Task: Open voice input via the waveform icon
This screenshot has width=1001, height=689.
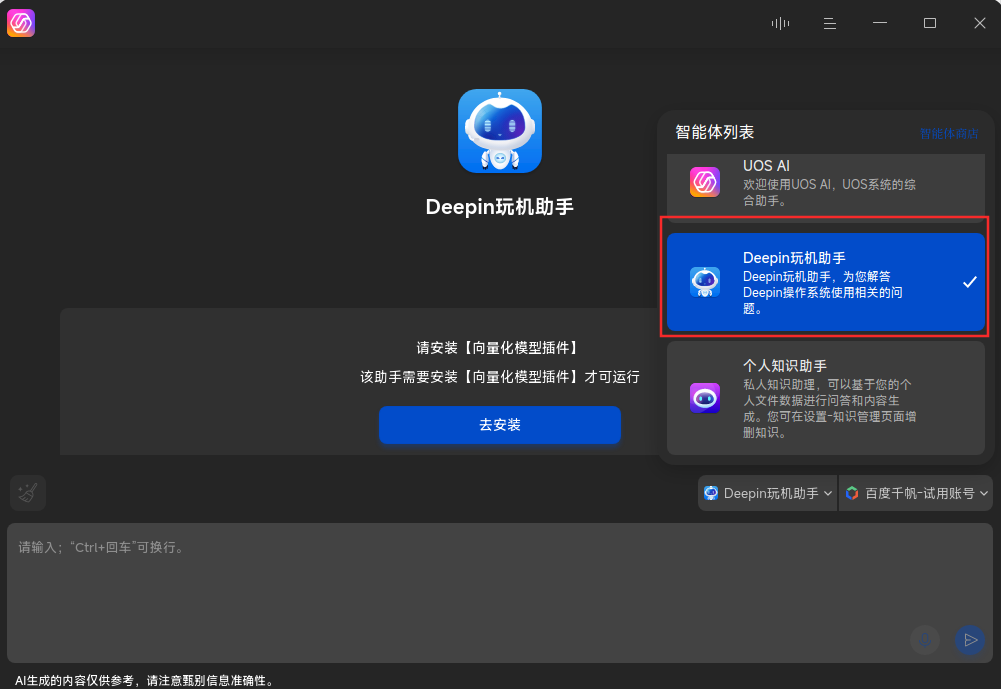Action: point(779,22)
